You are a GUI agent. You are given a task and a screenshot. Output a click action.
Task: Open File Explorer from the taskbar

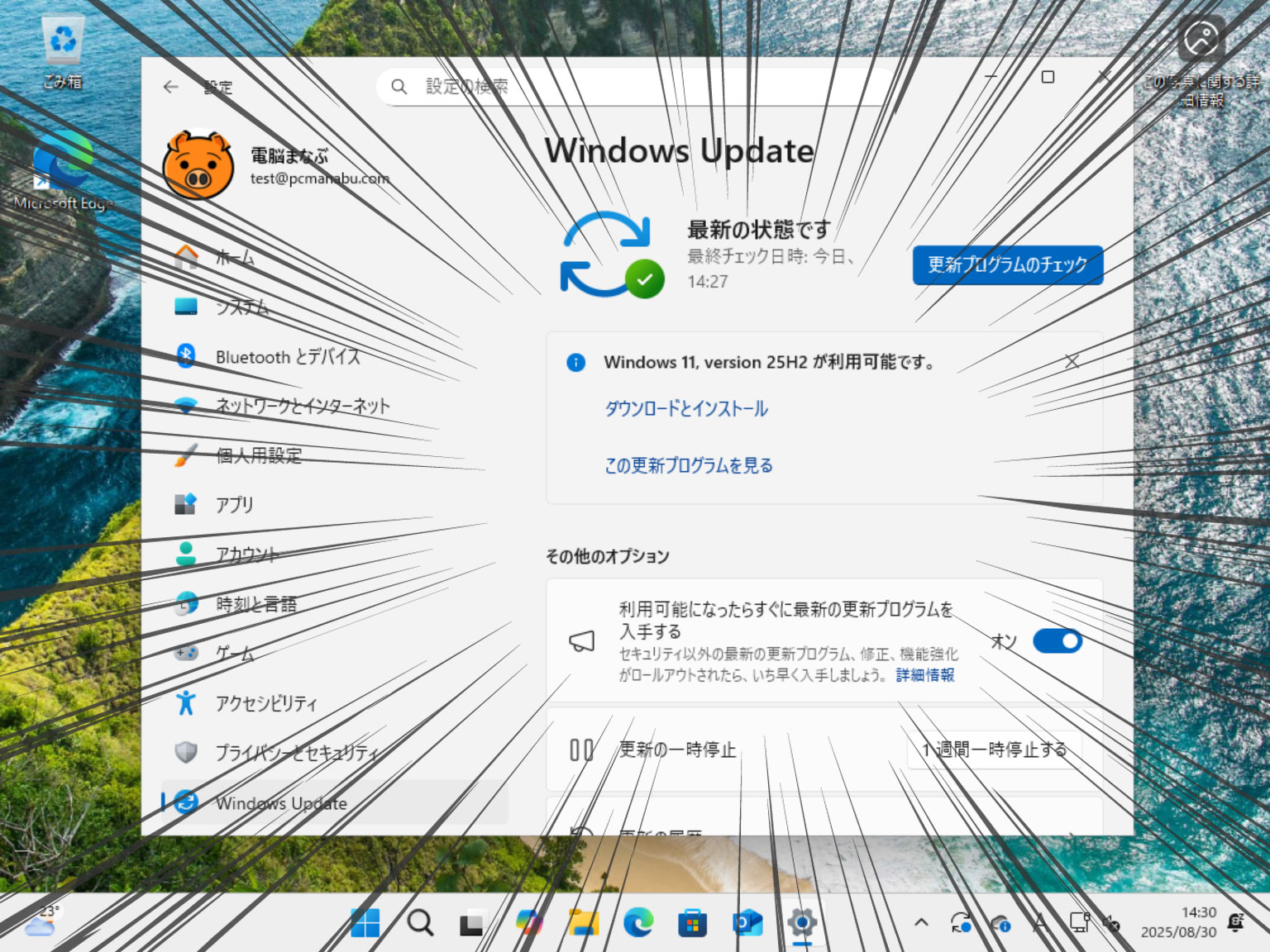point(584,922)
